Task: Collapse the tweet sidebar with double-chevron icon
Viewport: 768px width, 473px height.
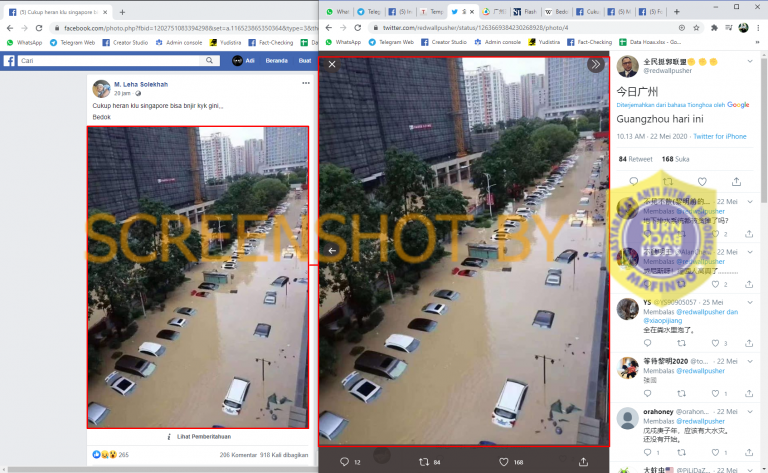Action: pyautogui.click(x=596, y=64)
